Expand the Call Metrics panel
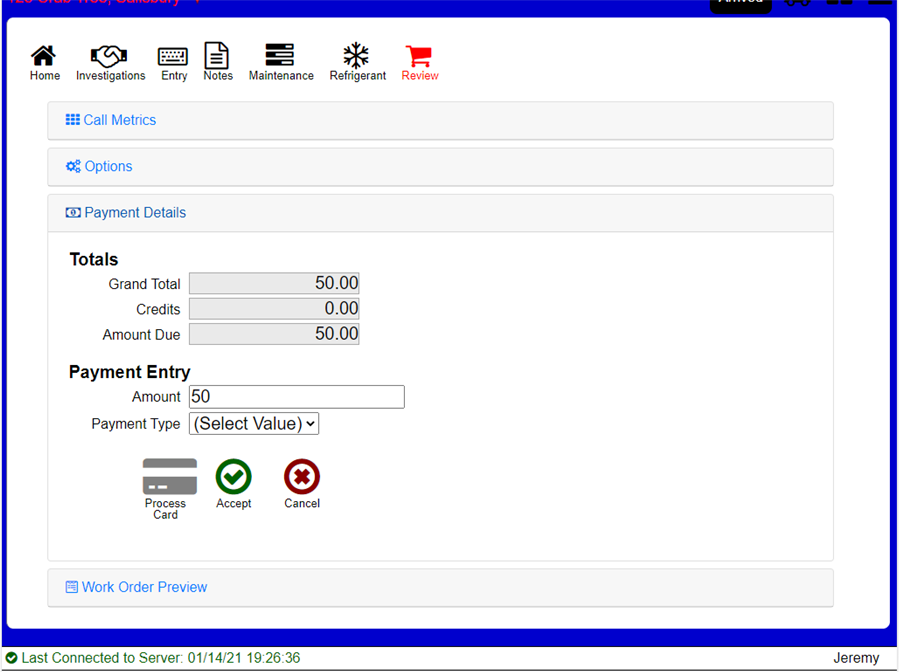 120,120
